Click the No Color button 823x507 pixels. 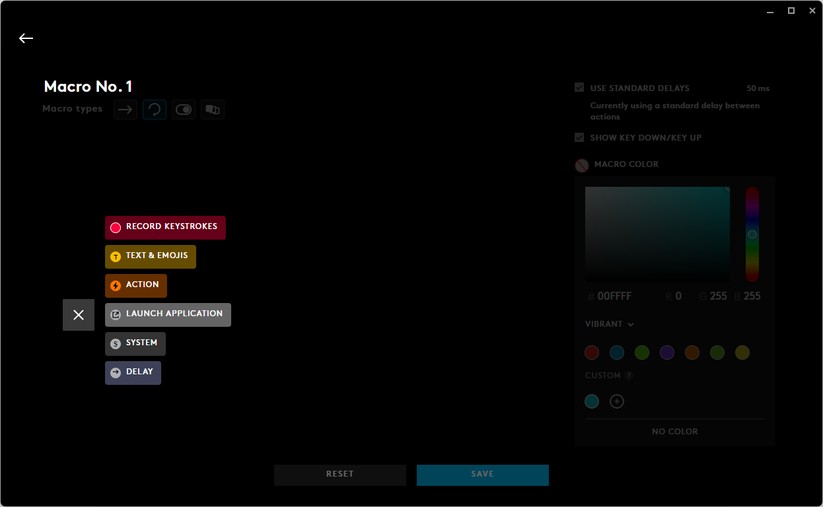pyautogui.click(x=674, y=431)
